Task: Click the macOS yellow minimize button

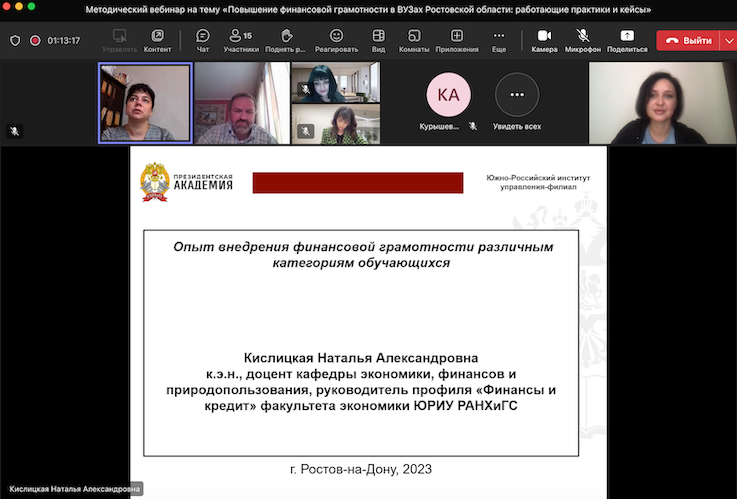Action: tap(19, 6)
